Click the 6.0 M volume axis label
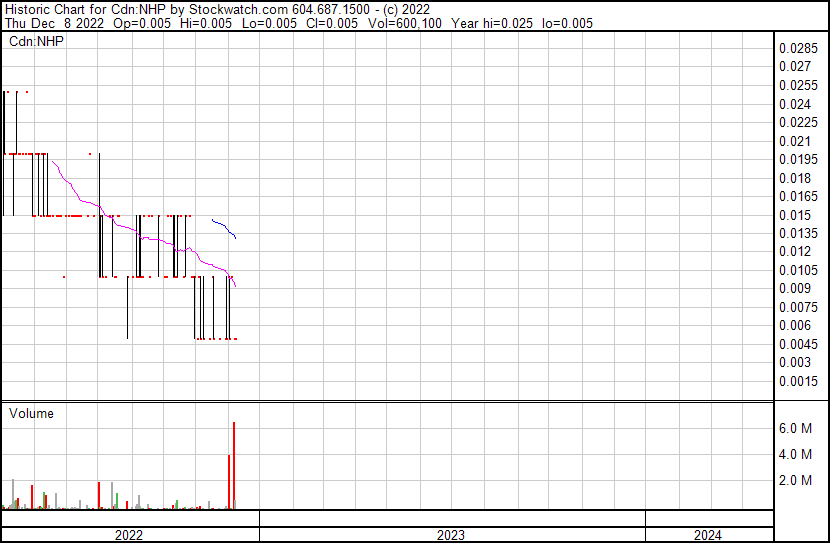The image size is (830, 543). [795, 428]
